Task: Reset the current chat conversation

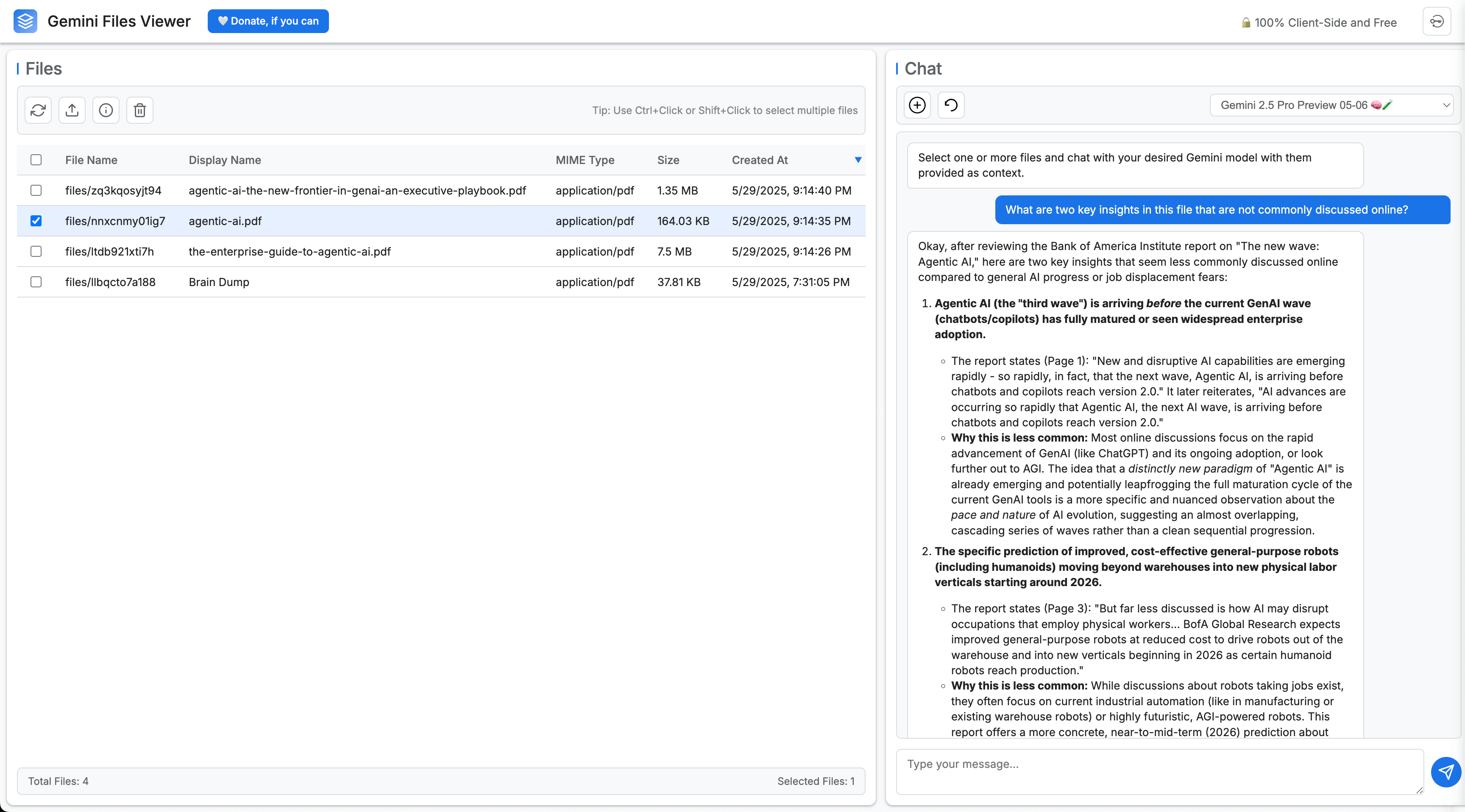Action: (x=951, y=105)
